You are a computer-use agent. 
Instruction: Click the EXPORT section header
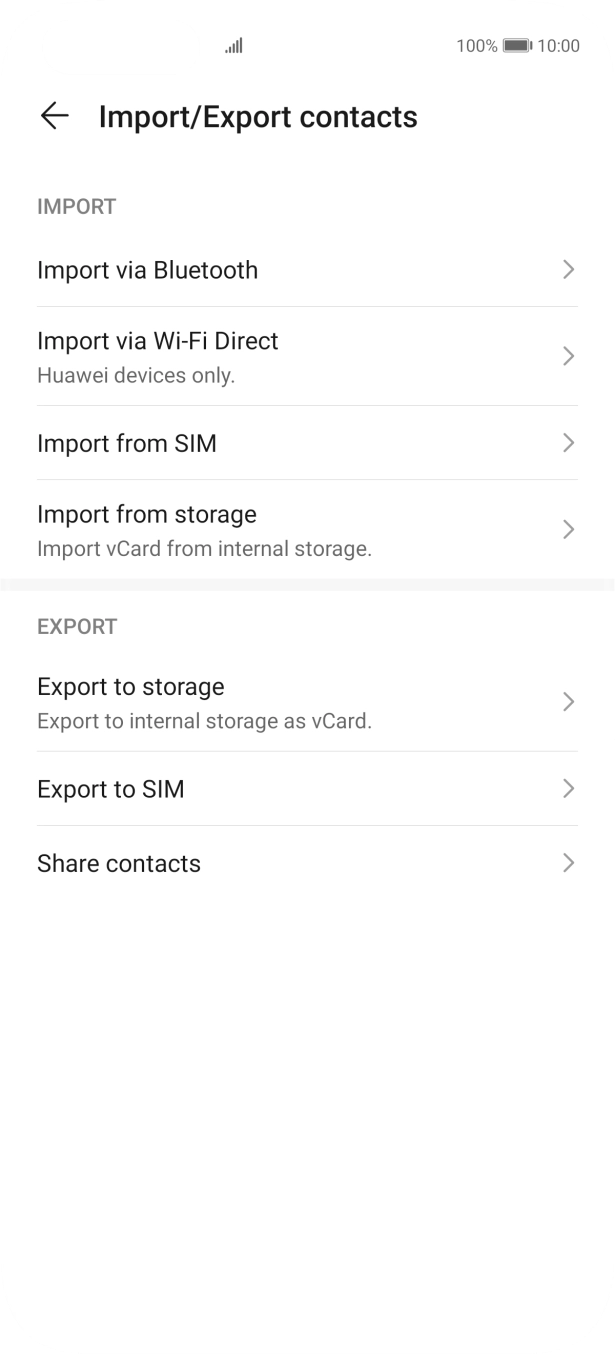tap(77, 627)
